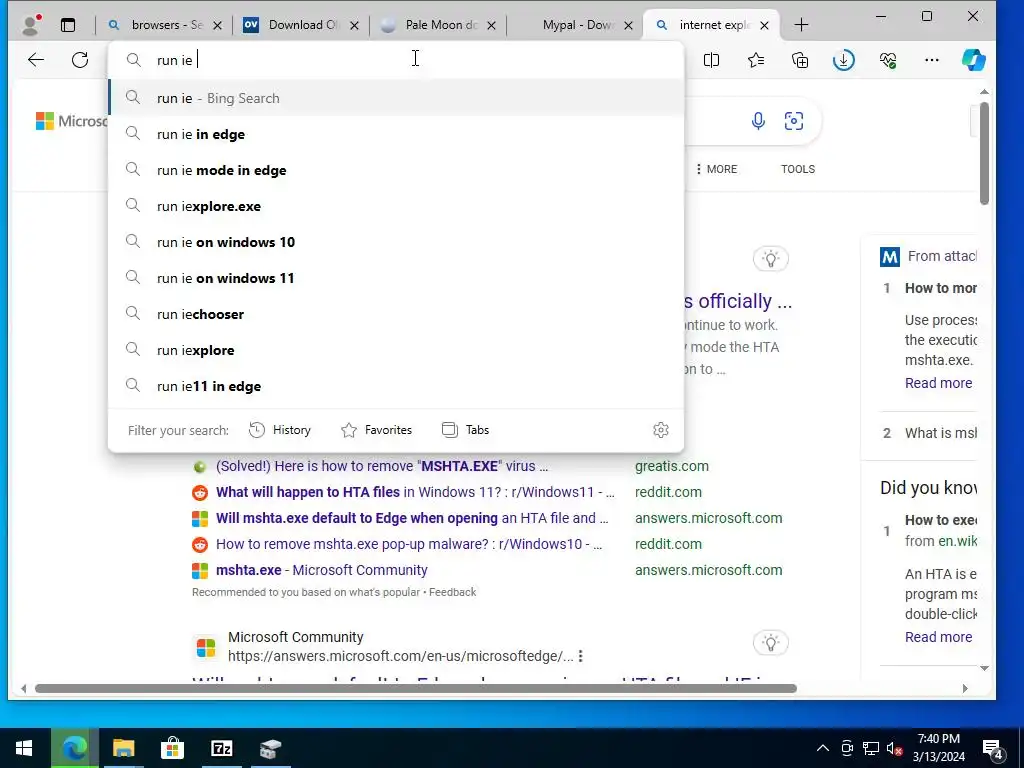
Task: Open the greatis.com source link
Action: click(x=671, y=466)
